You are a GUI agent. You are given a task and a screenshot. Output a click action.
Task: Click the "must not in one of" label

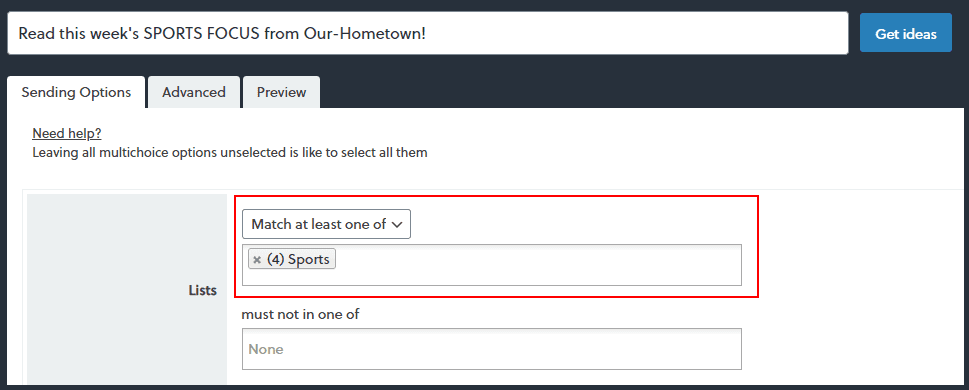tap(300, 314)
